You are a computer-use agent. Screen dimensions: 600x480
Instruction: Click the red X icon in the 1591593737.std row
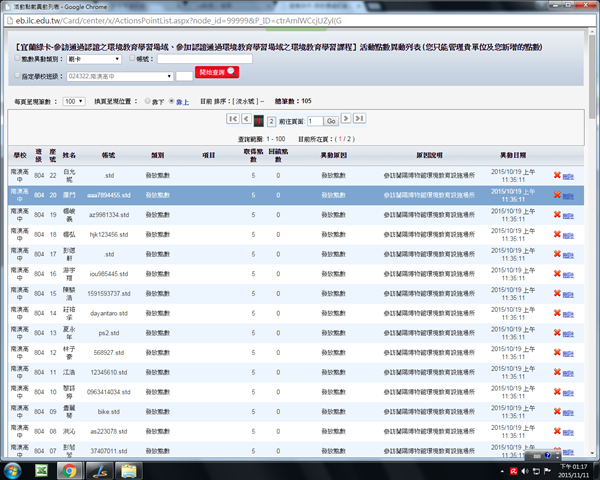(x=557, y=293)
